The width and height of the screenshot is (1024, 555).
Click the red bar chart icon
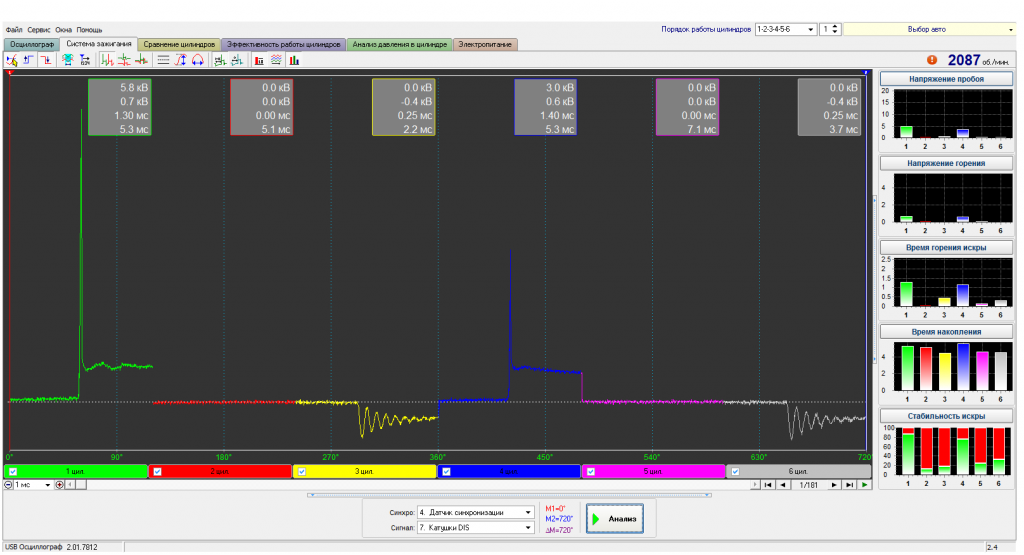point(259,60)
